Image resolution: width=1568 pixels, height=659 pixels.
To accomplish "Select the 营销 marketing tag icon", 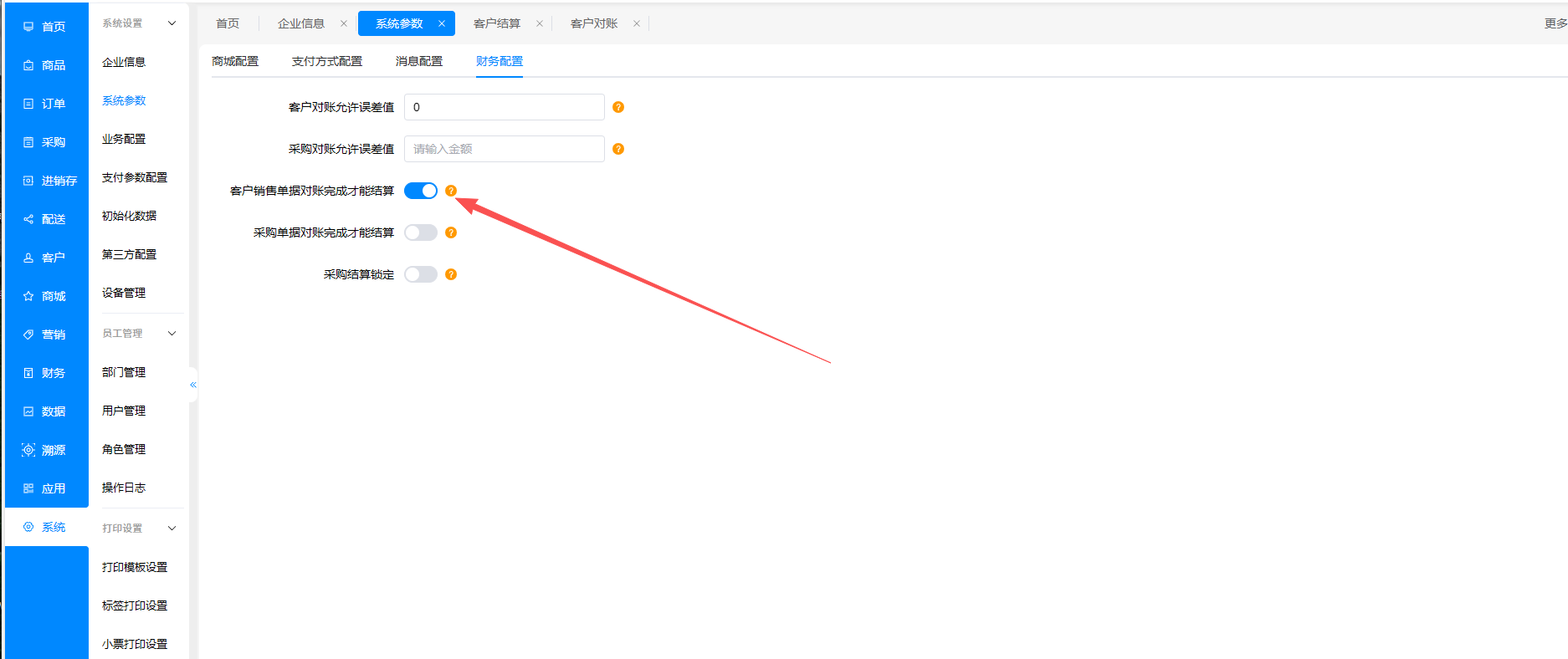I will [28, 335].
